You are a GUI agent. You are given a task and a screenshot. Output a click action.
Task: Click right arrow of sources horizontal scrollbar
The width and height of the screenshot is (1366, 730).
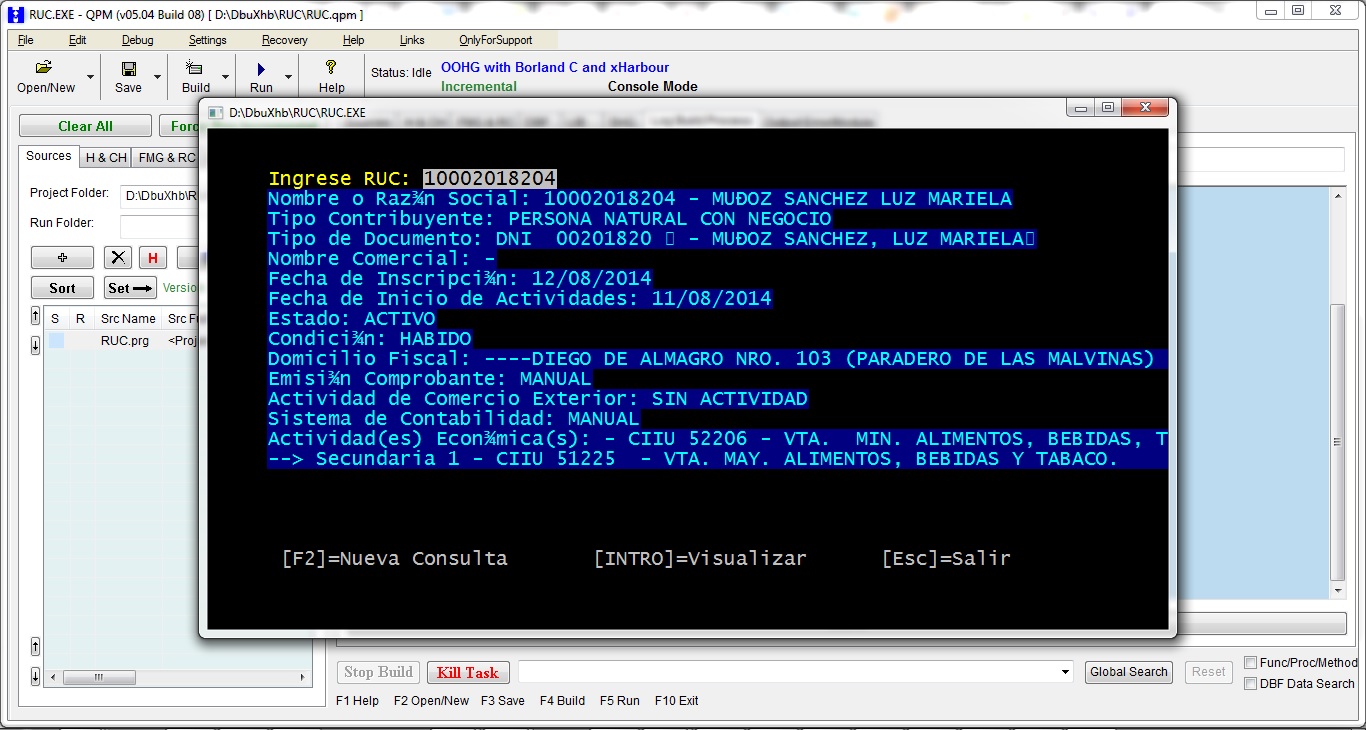(x=303, y=677)
